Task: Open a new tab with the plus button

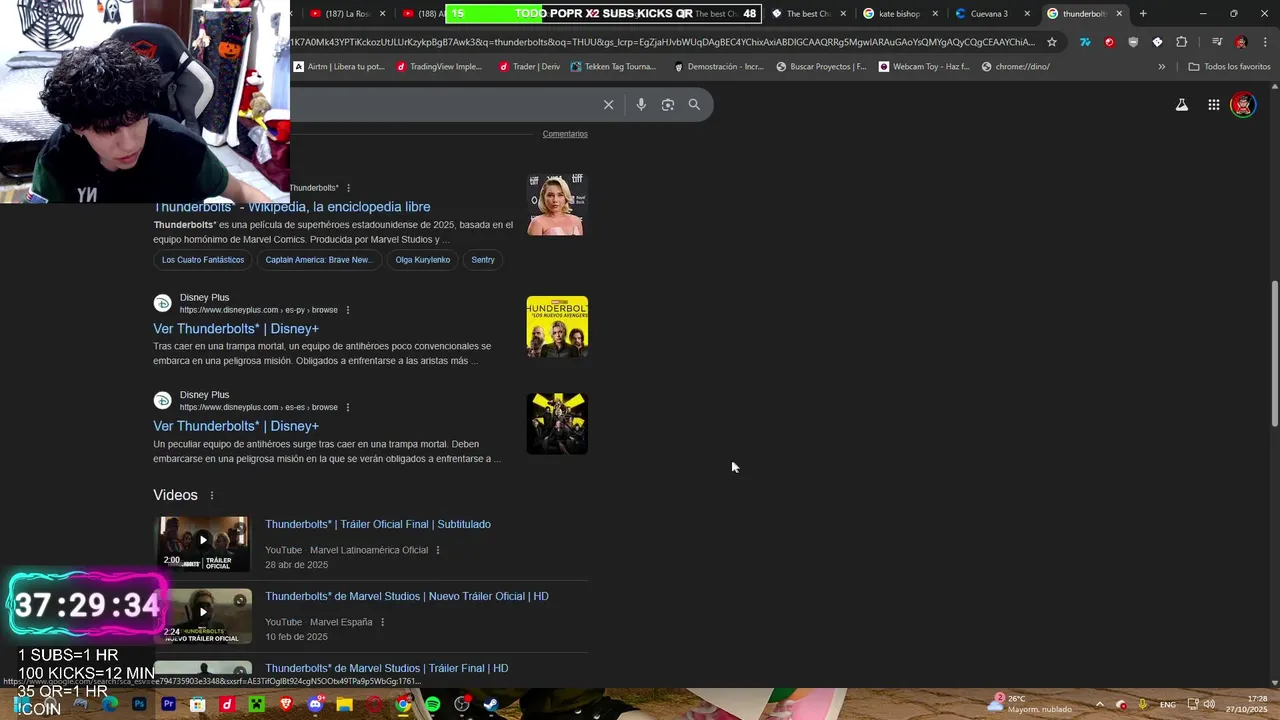Action: (x=1143, y=13)
